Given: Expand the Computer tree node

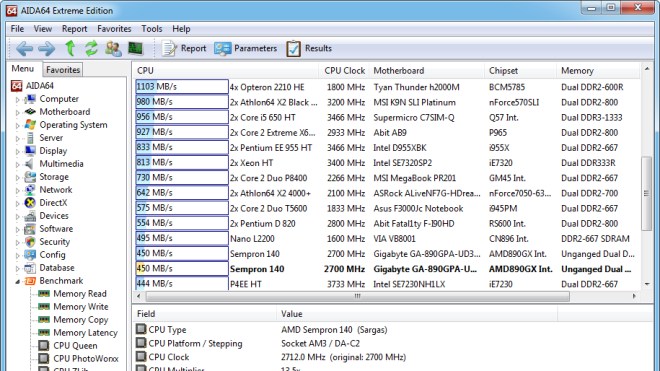Looking at the screenshot, I should 17,100.
